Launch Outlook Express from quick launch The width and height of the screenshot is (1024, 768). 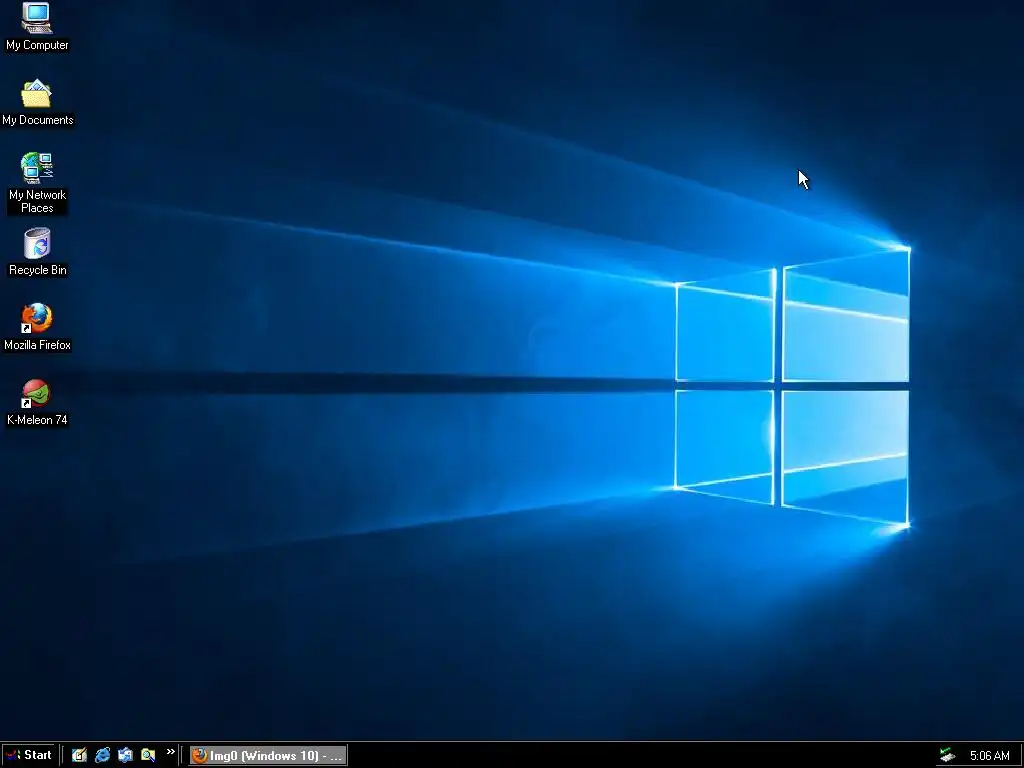[125, 755]
